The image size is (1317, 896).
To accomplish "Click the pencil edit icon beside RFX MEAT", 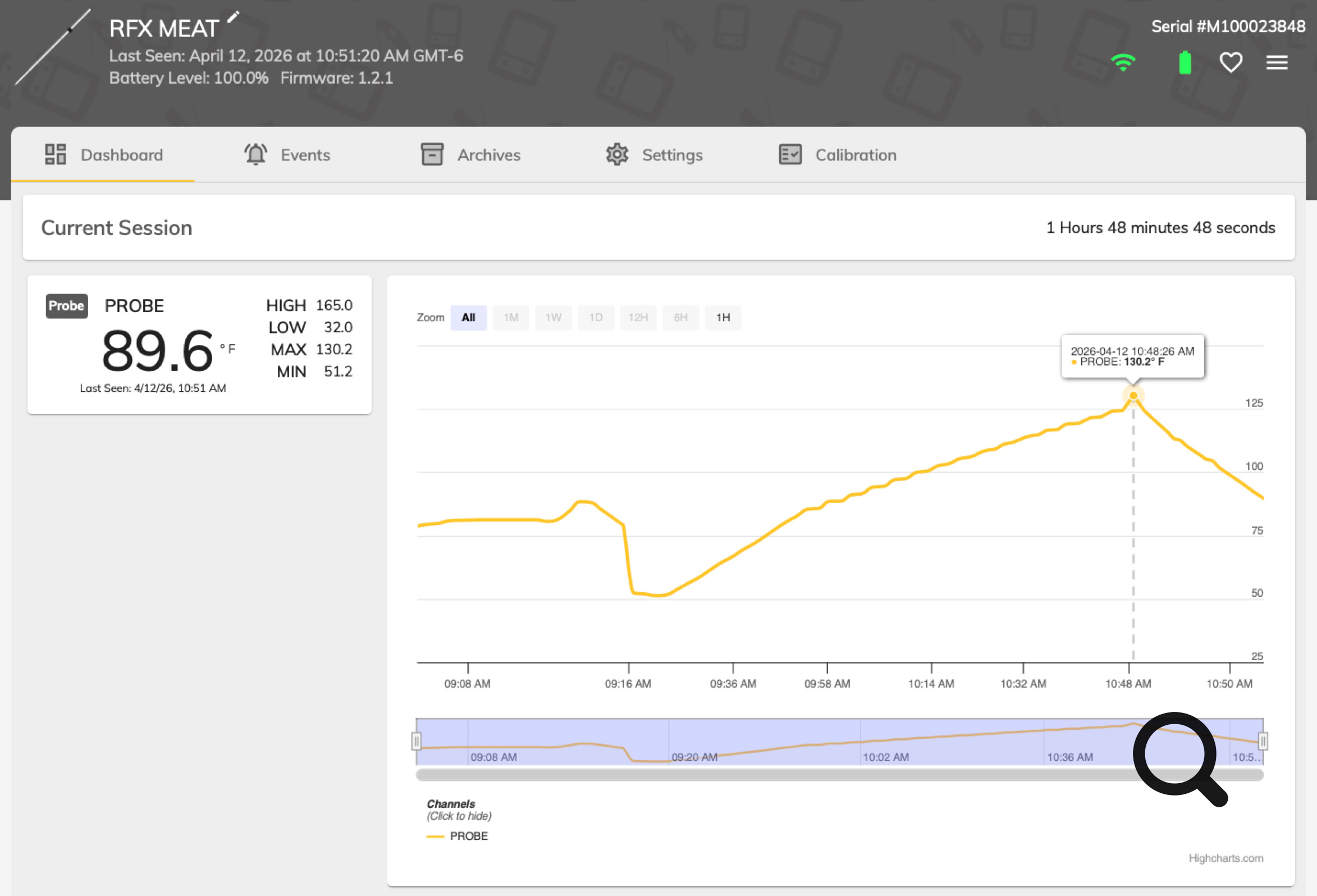I will pos(233,17).
